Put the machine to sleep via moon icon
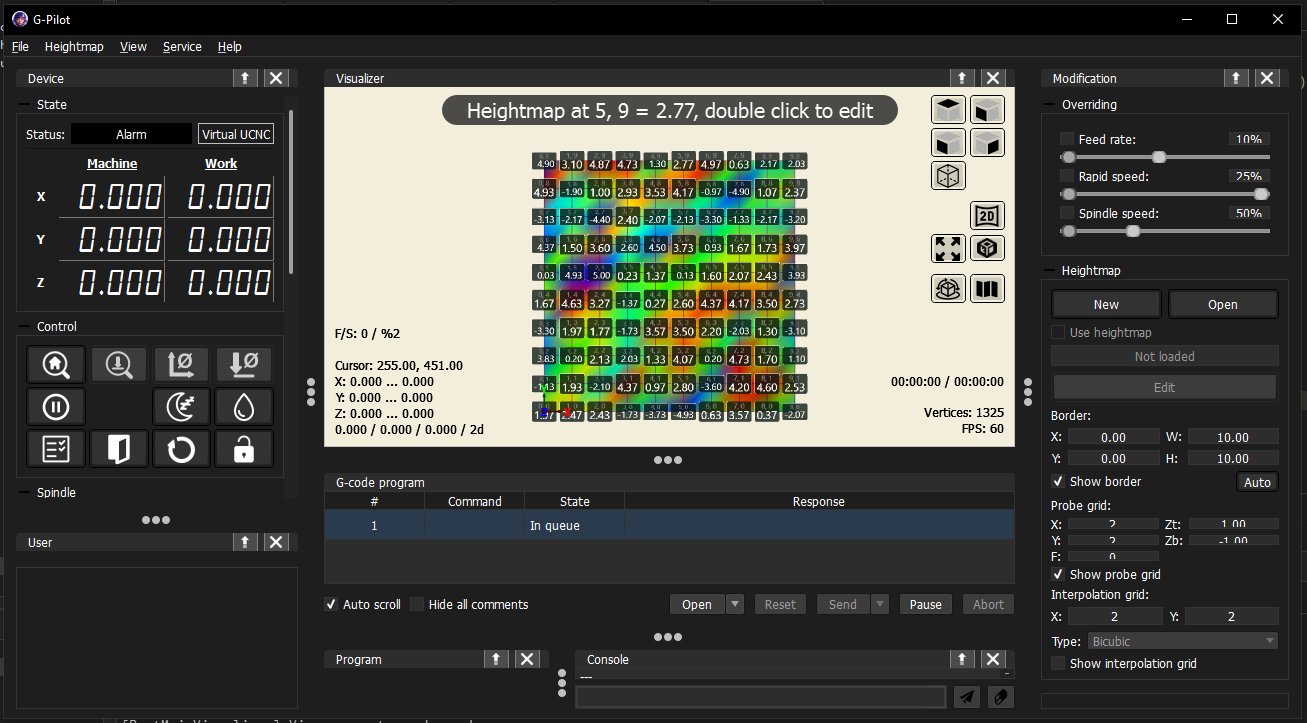1307x723 pixels. coord(181,405)
